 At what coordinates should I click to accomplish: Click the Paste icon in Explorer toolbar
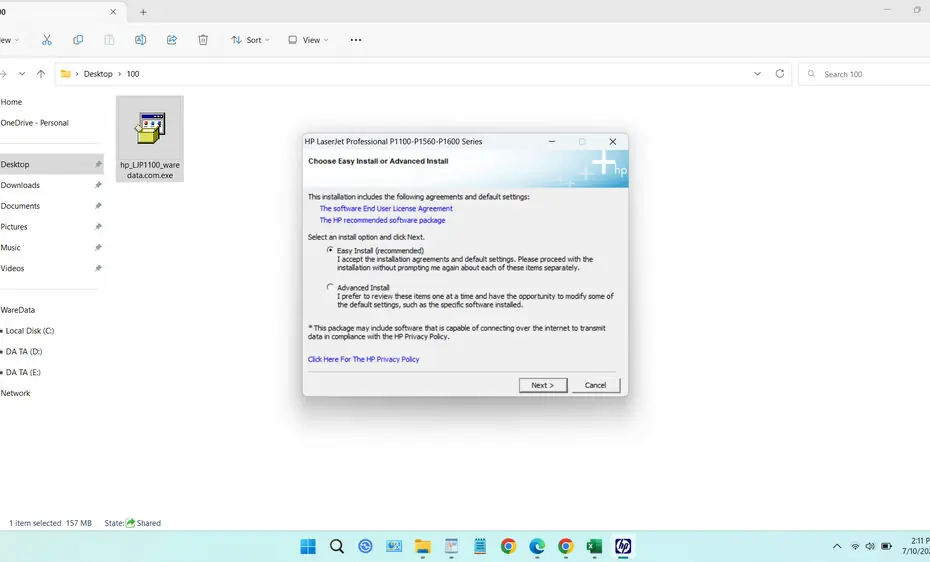109,40
